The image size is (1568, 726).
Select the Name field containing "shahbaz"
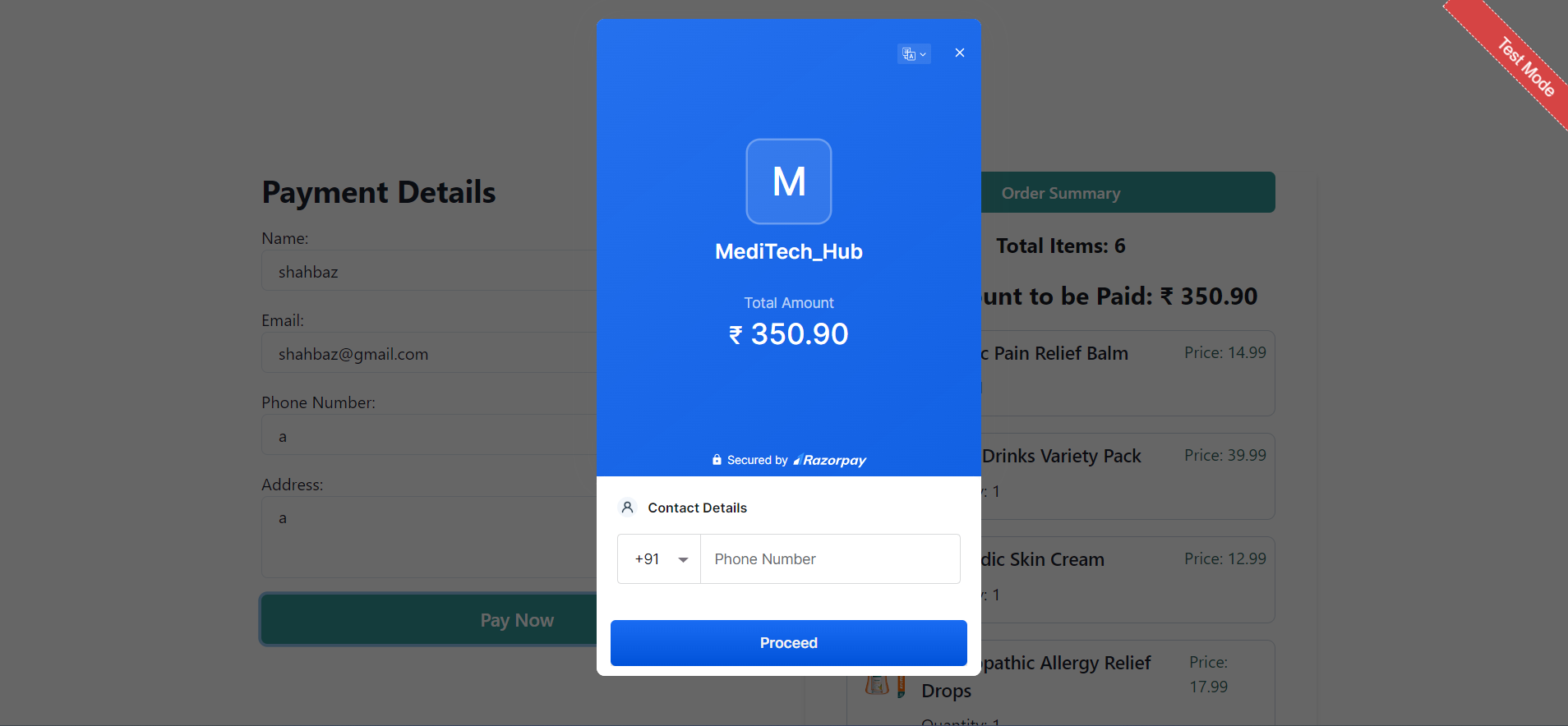pyautogui.click(x=429, y=272)
